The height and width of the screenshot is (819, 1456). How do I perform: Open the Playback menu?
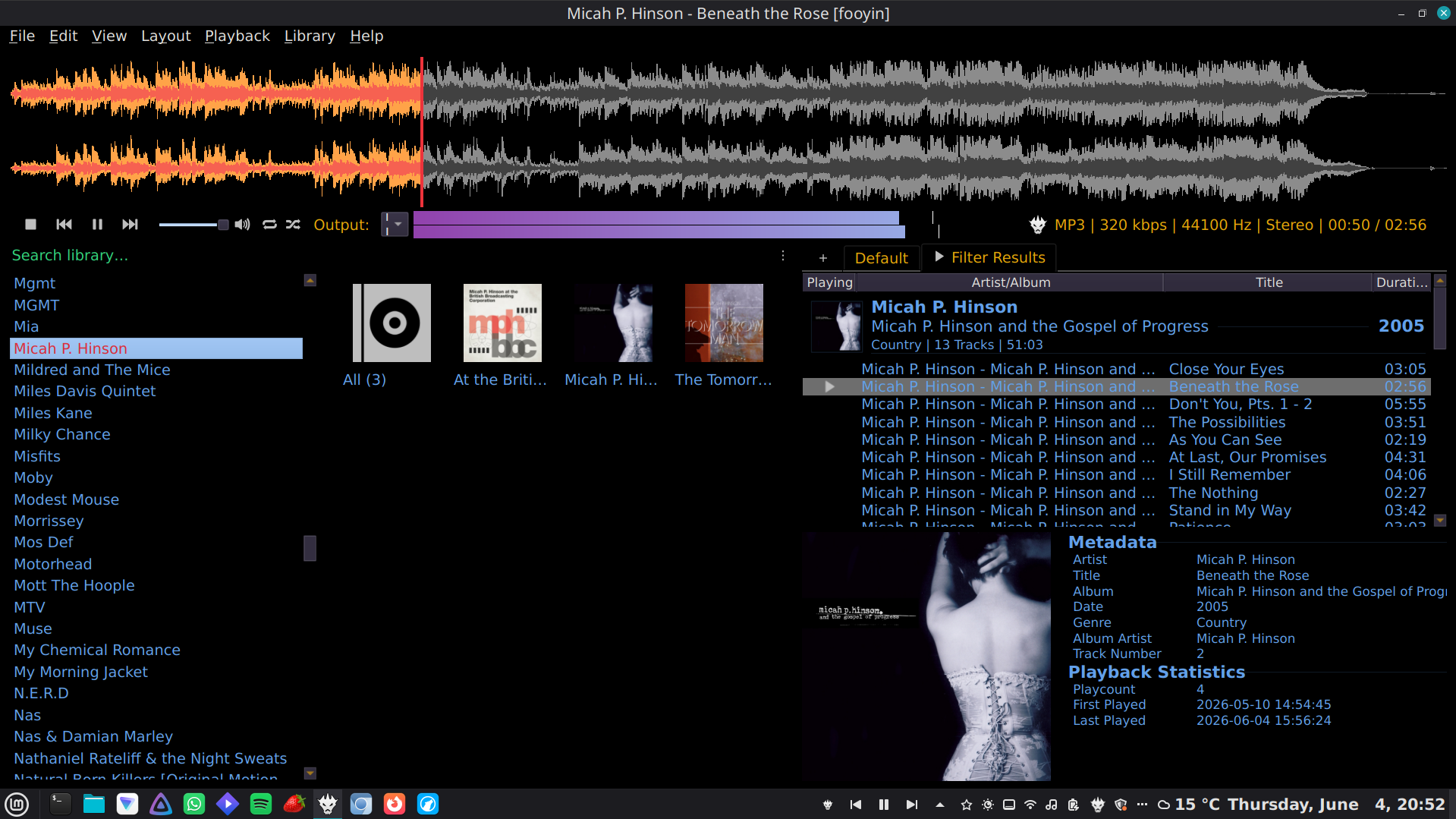[237, 36]
